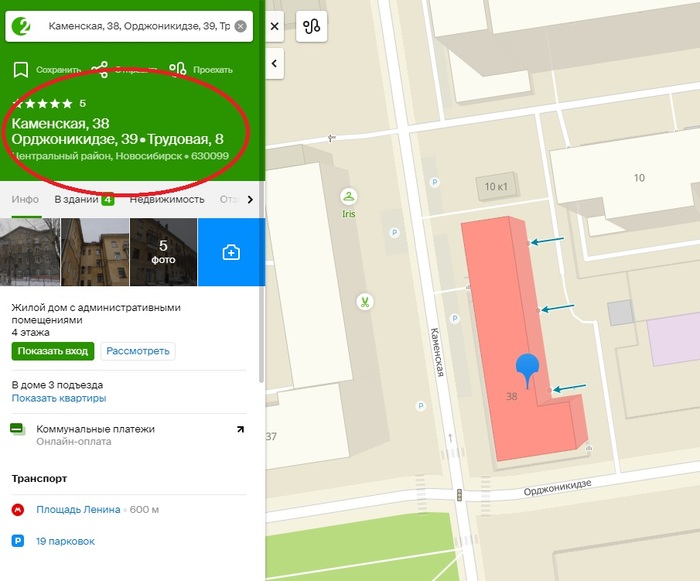Open Коммунальные платежи external arrow

point(240,430)
